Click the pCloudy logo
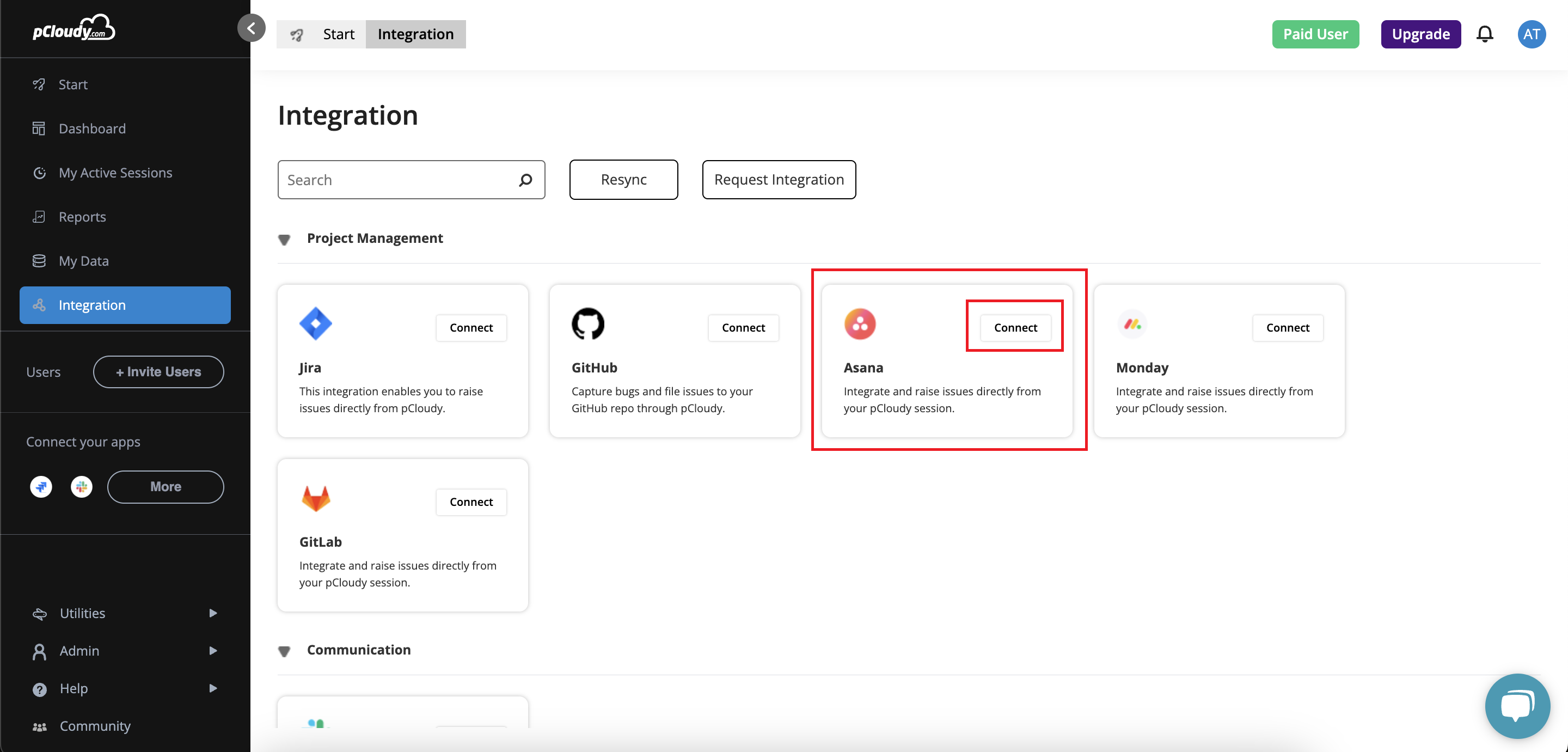The width and height of the screenshot is (1568, 752). [73, 28]
